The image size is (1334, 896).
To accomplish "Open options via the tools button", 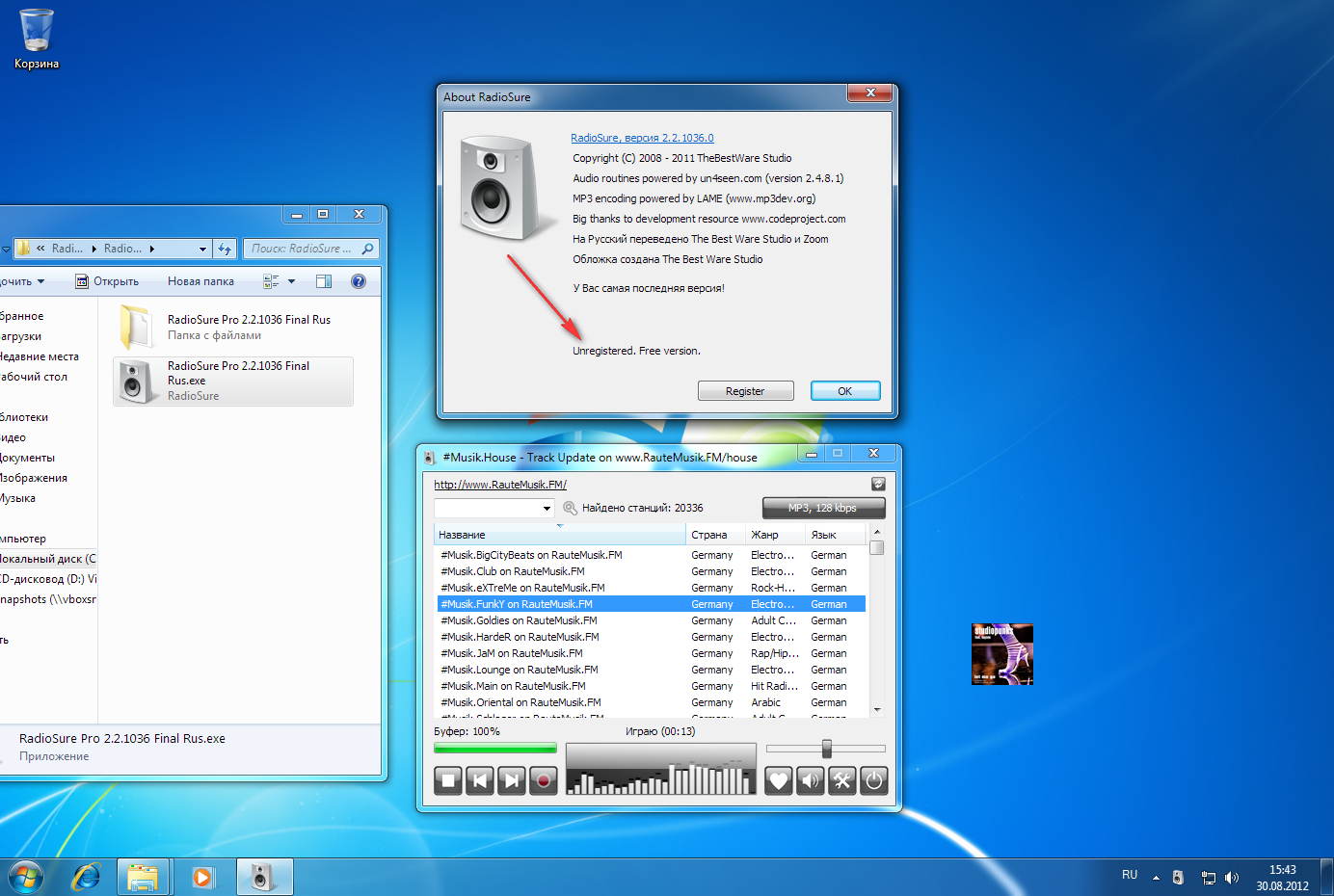I will click(x=842, y=780).
